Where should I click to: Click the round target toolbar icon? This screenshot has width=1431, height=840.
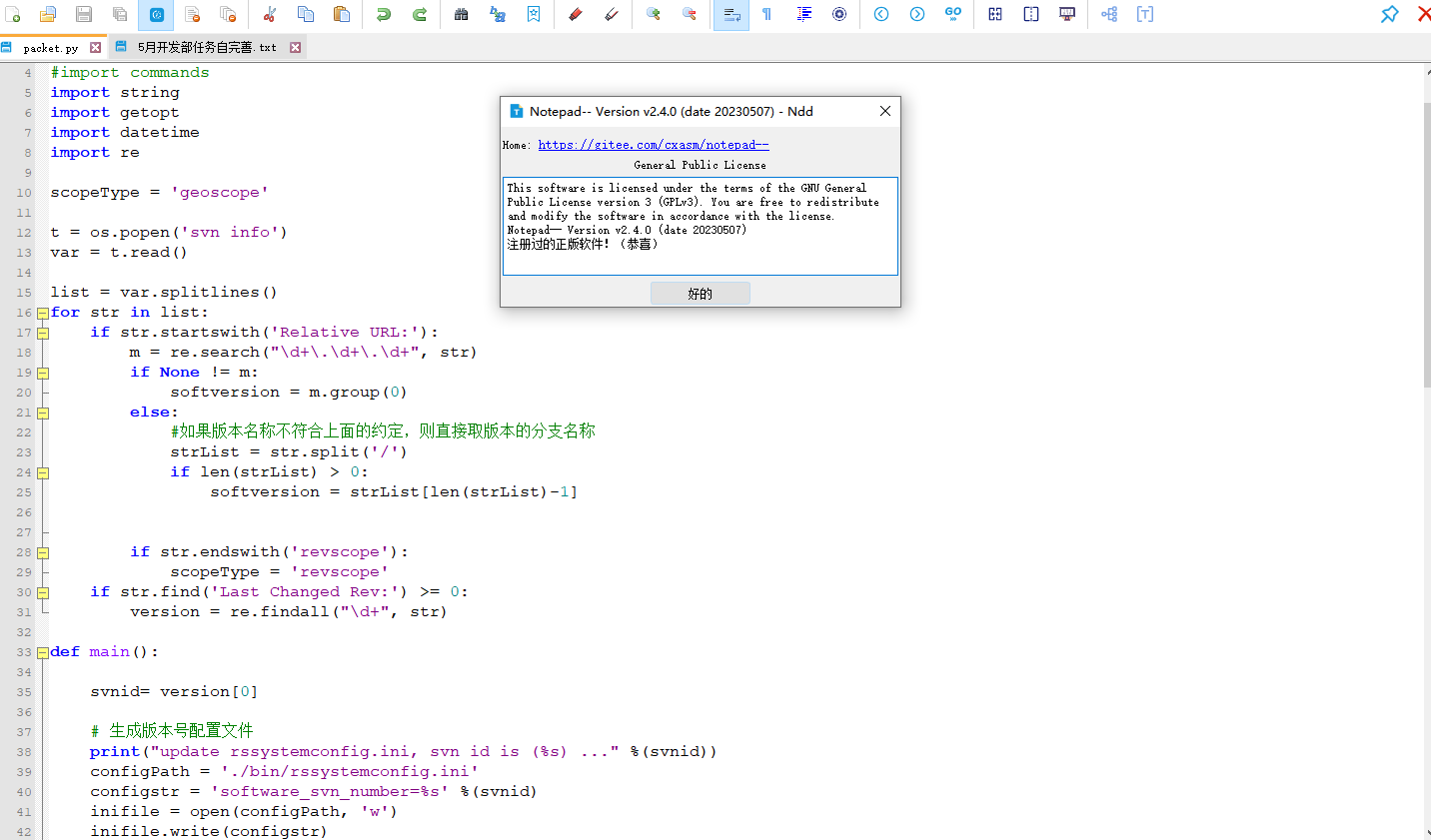point(839,14)
